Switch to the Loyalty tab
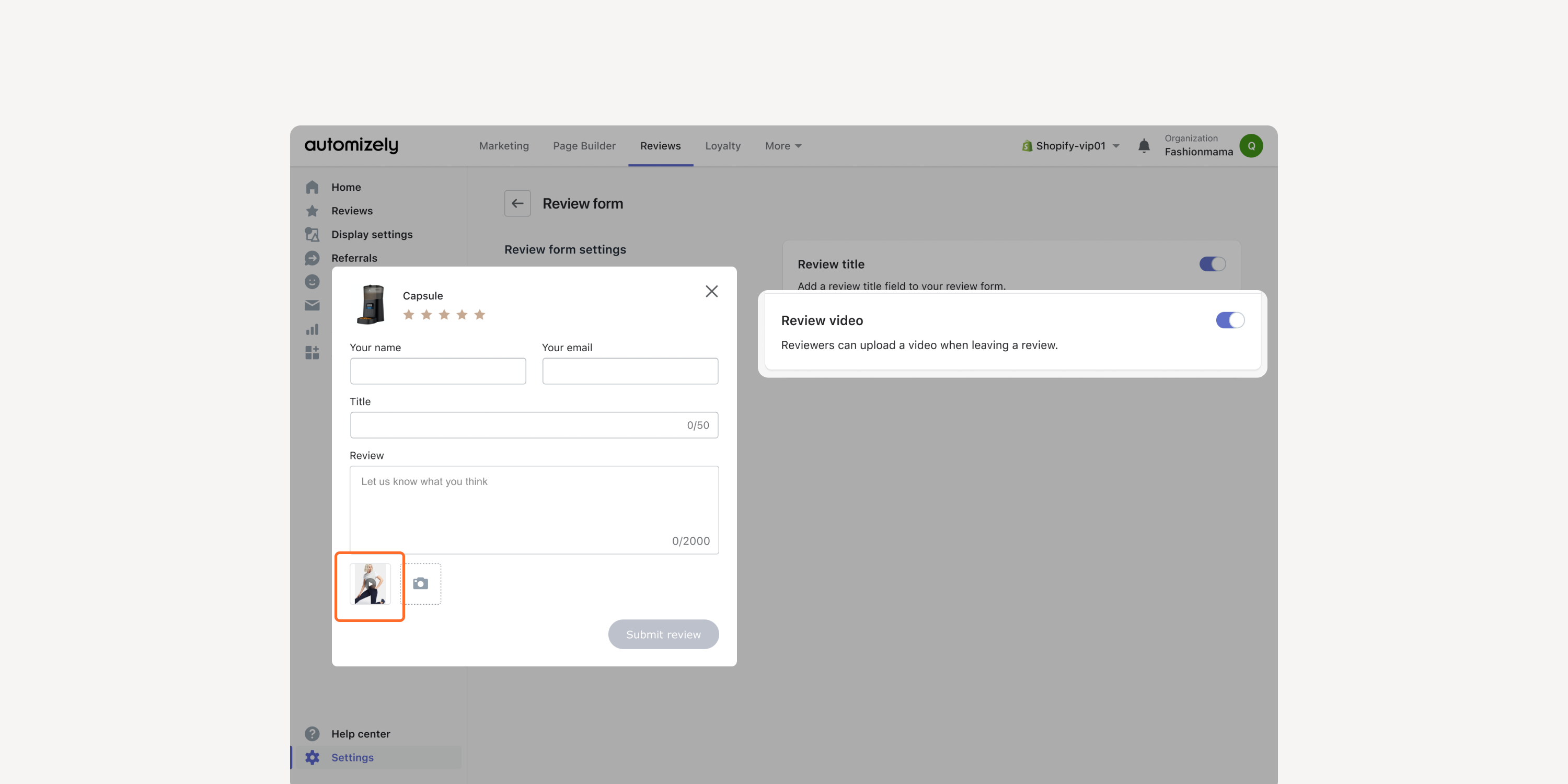The width and height of the screenshot is (1568, 784). coord(722,146)
